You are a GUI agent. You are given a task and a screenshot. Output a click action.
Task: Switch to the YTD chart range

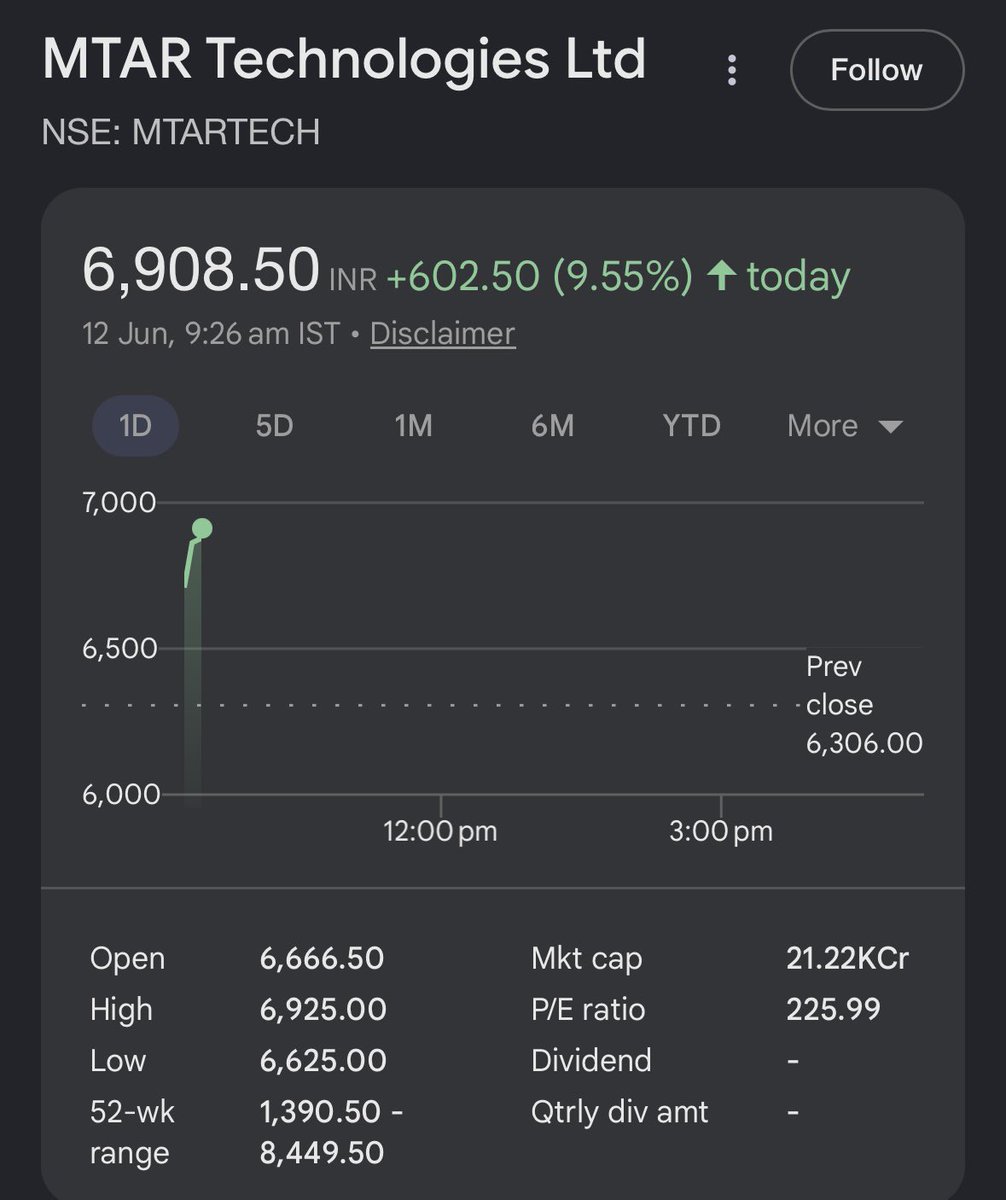(x=691, y=426)
